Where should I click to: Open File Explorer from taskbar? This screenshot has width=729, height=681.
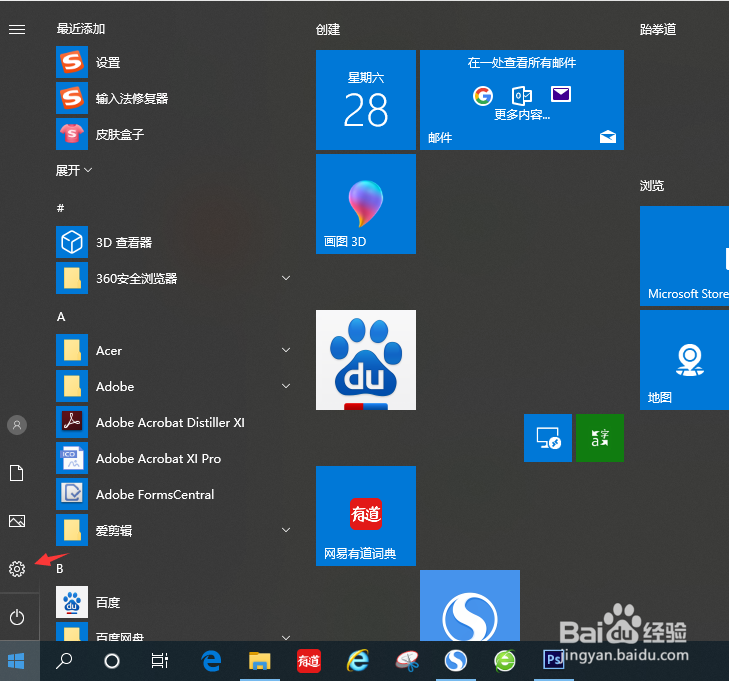click(259, 661)
